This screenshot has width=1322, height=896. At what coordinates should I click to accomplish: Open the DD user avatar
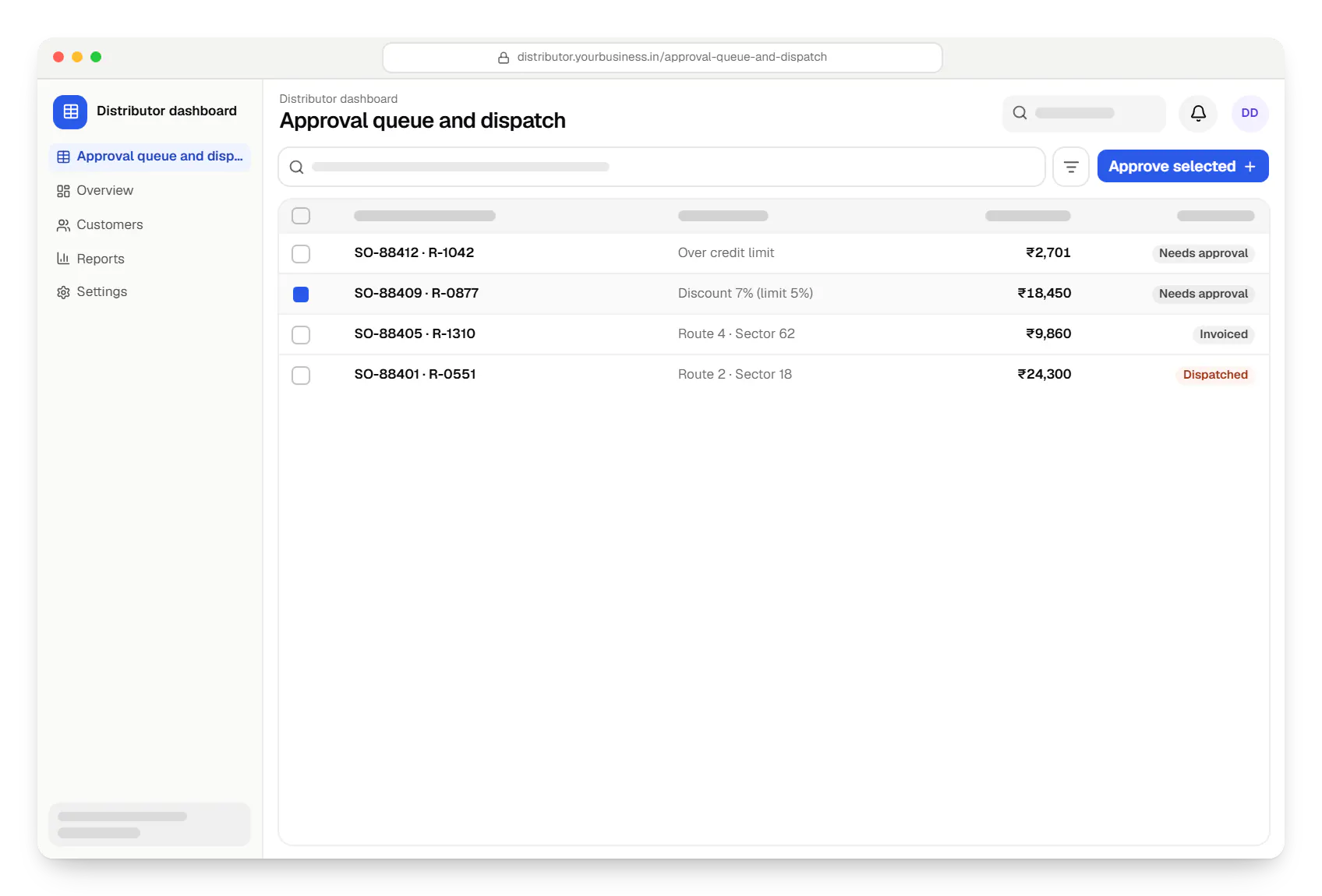click(x=1250, y=114)
